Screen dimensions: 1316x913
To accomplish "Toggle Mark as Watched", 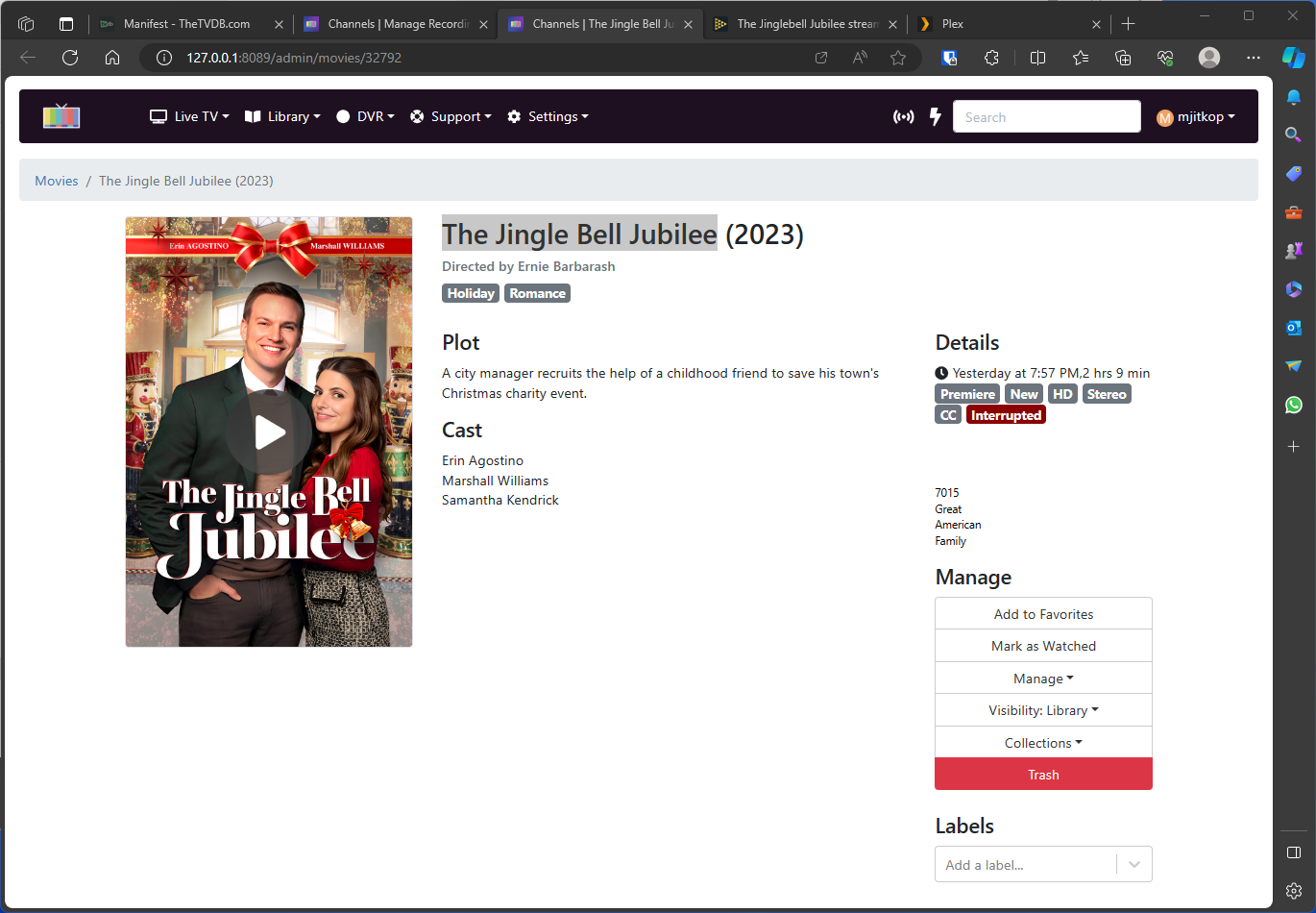I will [1043, 646].
